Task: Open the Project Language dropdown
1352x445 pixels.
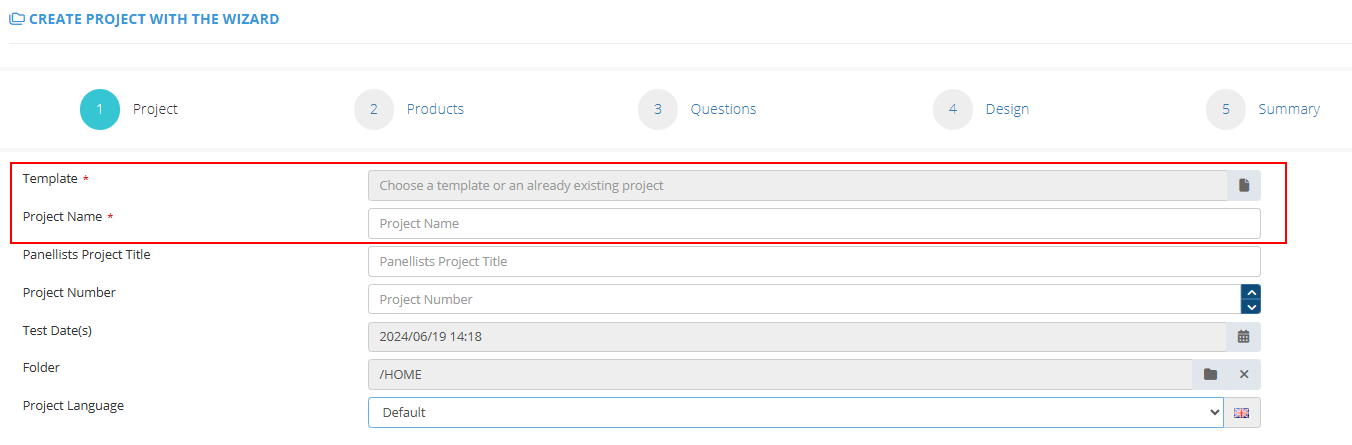Action: tap(795, 413)
